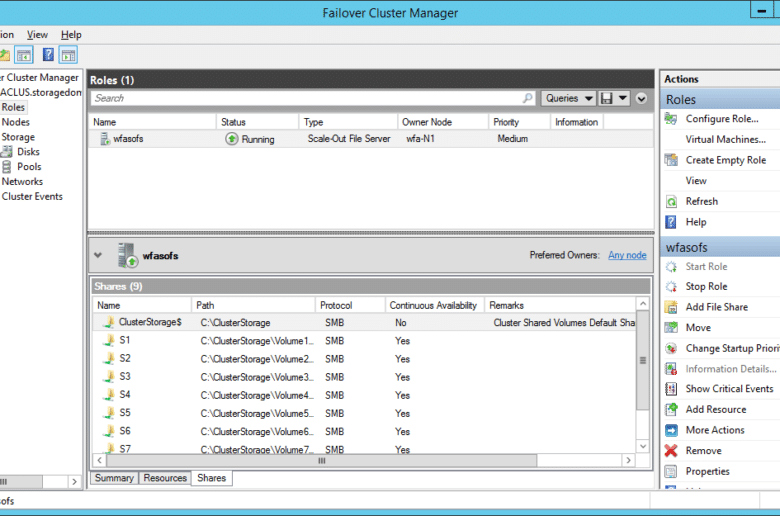780x516 pixels.
Task: Sort roles by Owner Node column
Action: [443, 122]
